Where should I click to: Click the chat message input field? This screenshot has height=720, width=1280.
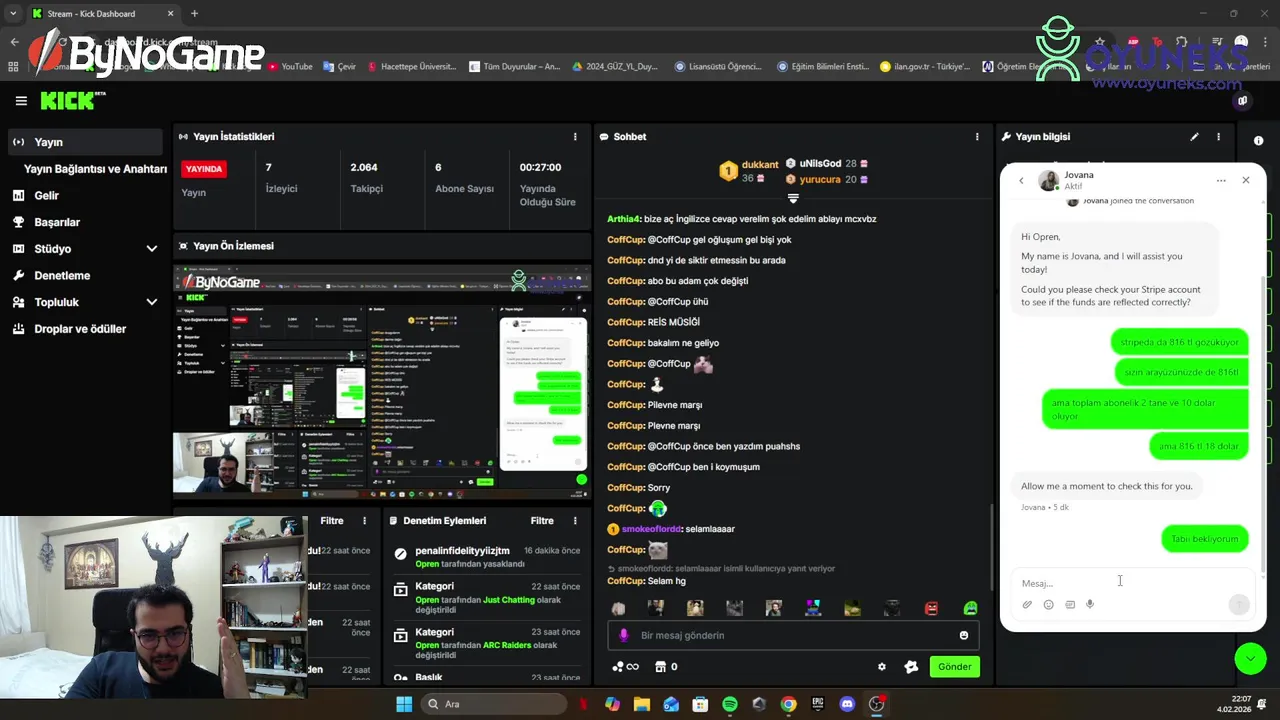(x=795, y=635)
